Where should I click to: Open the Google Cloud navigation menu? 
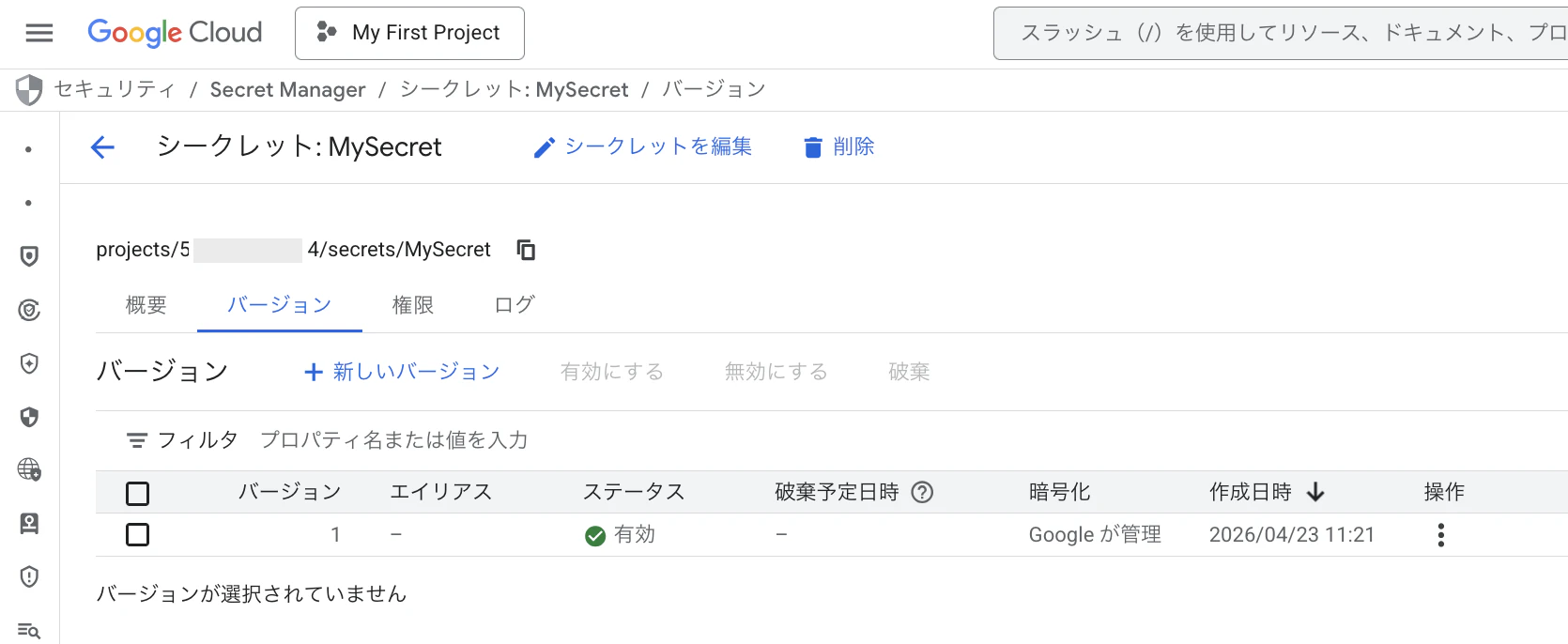point(38,33)
